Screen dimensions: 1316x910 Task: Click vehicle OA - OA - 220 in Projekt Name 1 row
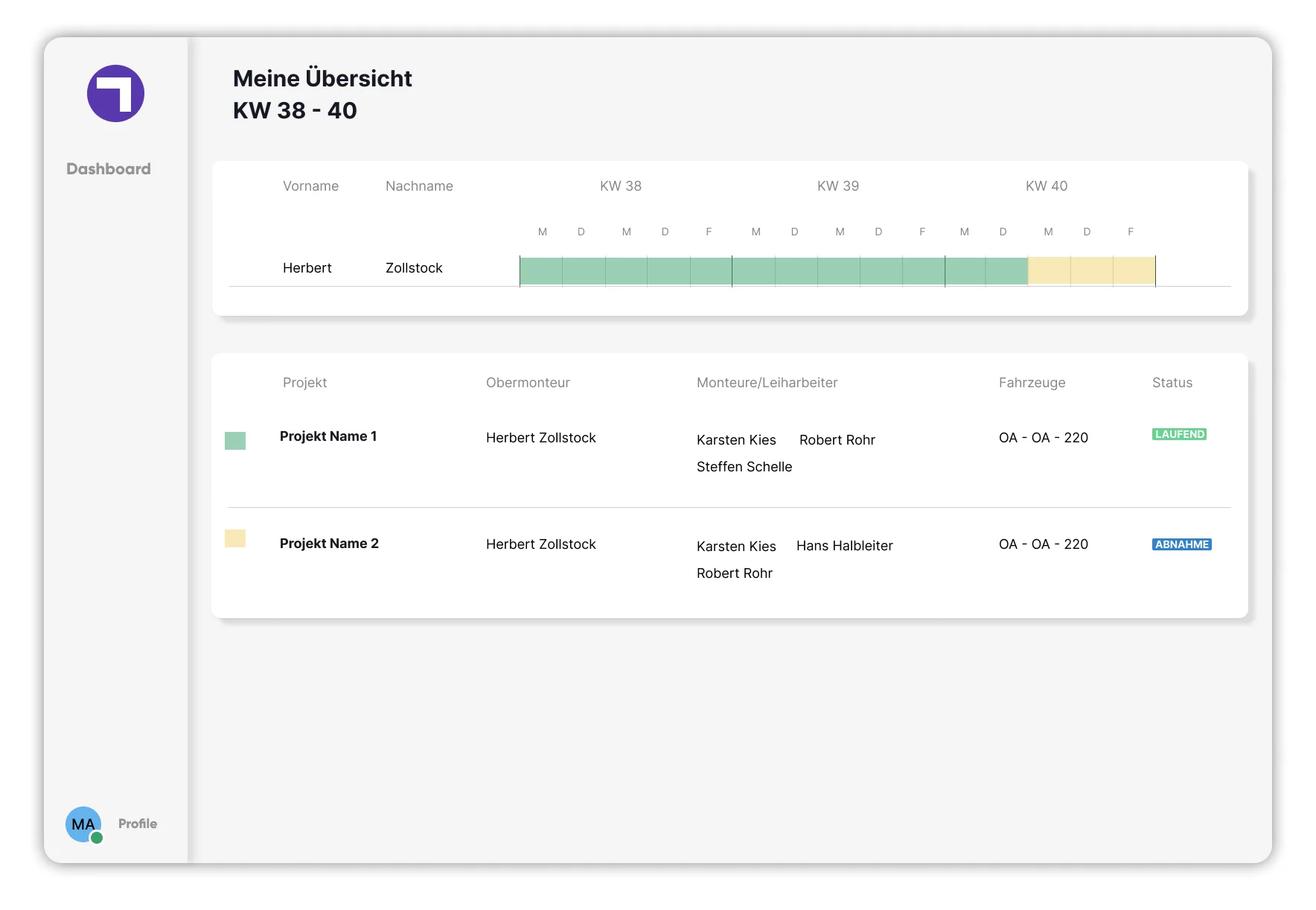click(x=1044, y=438)
